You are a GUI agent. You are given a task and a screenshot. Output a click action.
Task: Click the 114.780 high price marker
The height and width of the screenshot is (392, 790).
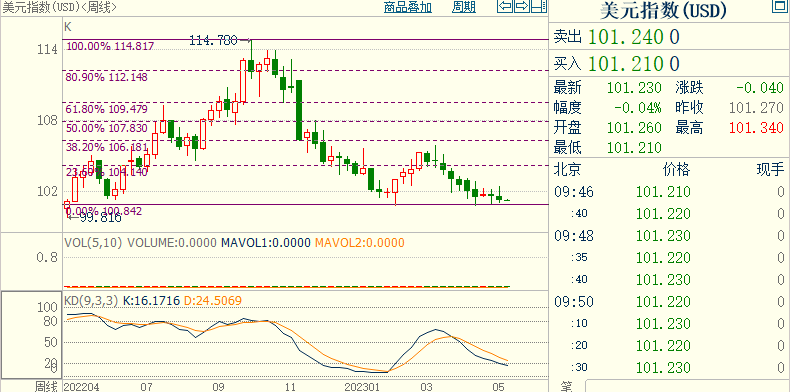(x=213, y=40)
